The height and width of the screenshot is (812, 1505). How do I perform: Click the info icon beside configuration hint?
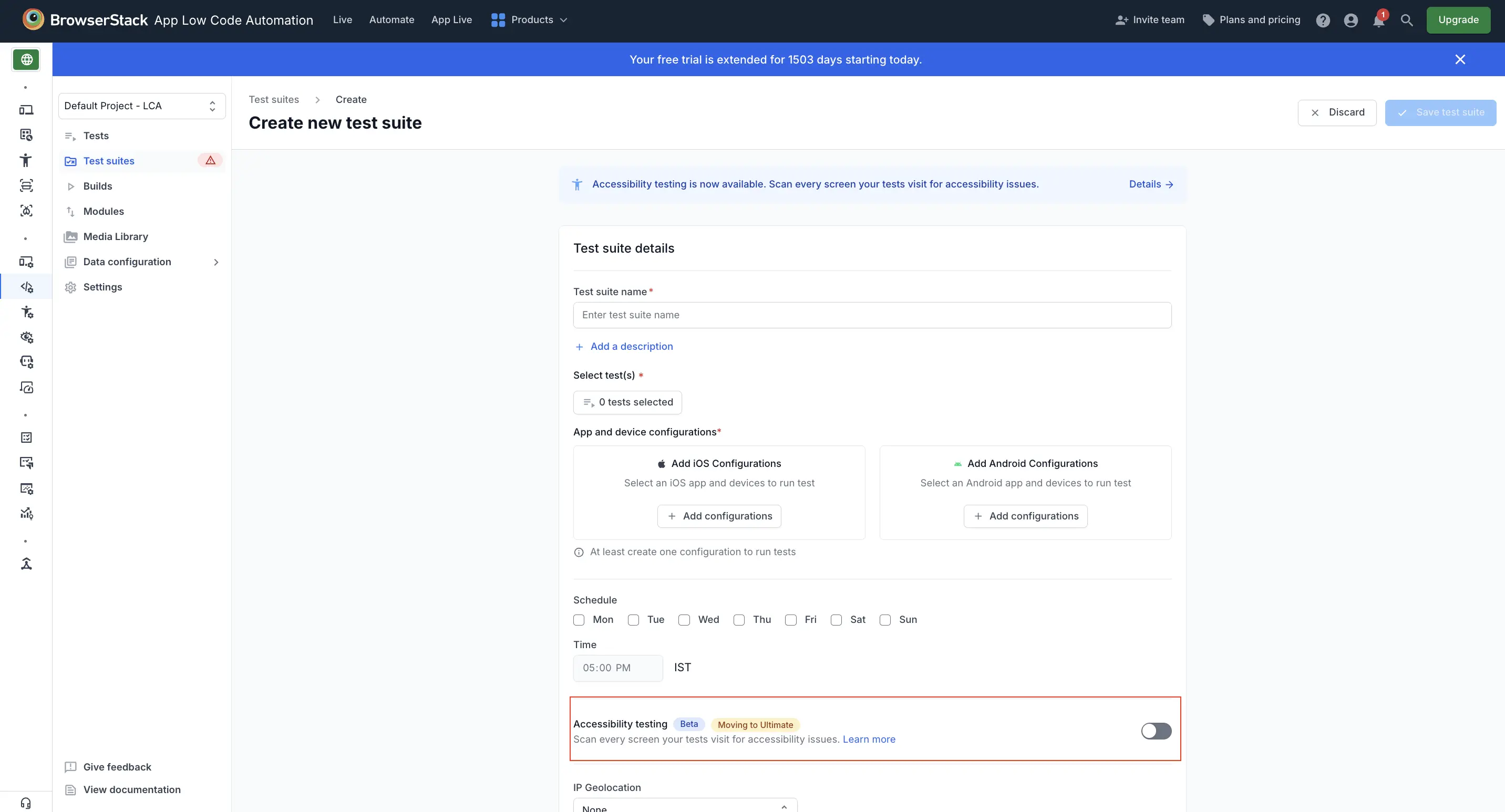point(579,552)
